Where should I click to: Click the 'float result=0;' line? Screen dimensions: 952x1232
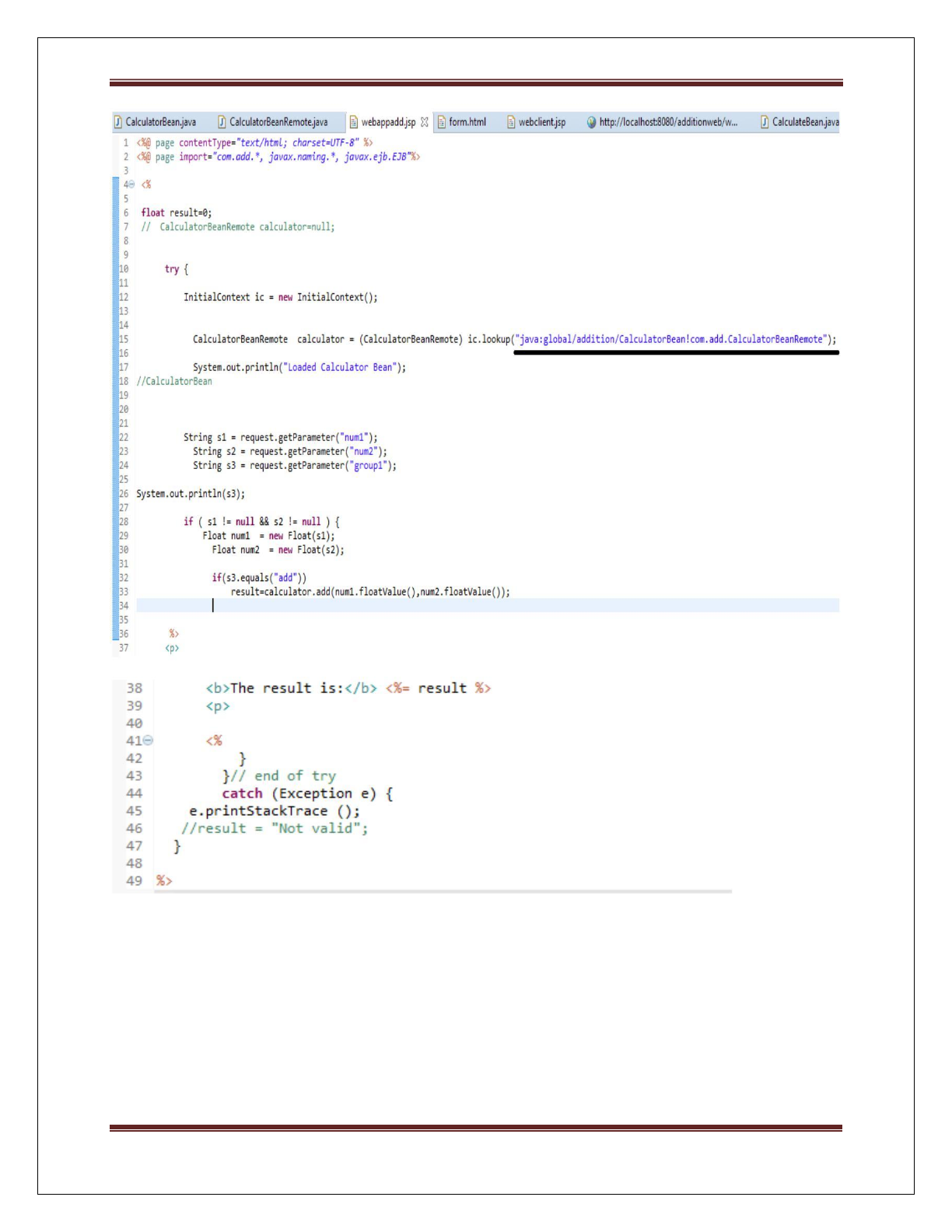pyautogui.click(x=177, y=213)
